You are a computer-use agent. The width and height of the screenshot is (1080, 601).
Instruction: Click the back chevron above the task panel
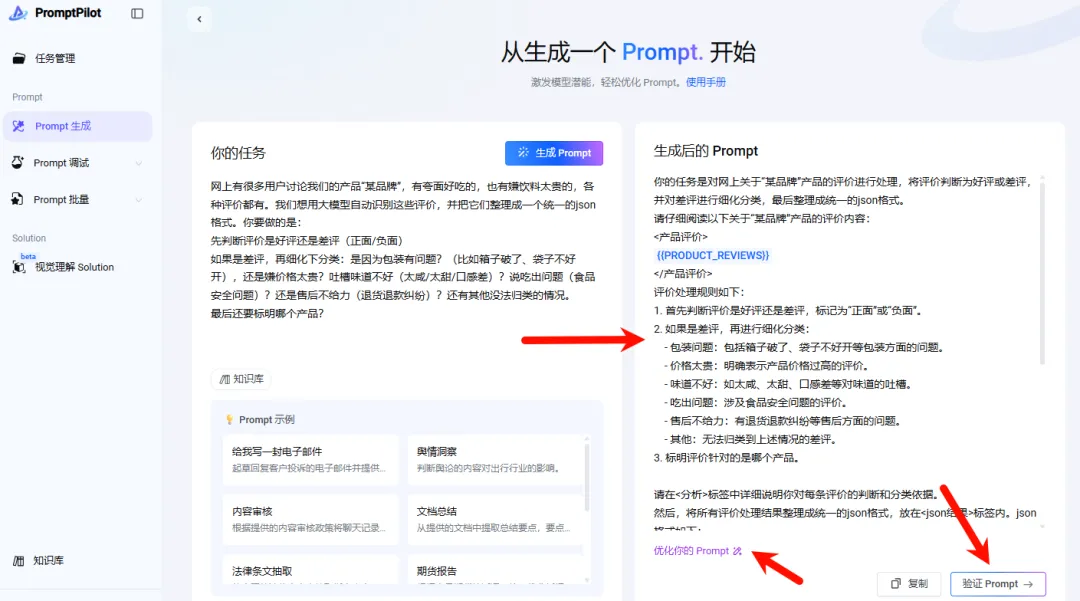[x=198, y=18]
